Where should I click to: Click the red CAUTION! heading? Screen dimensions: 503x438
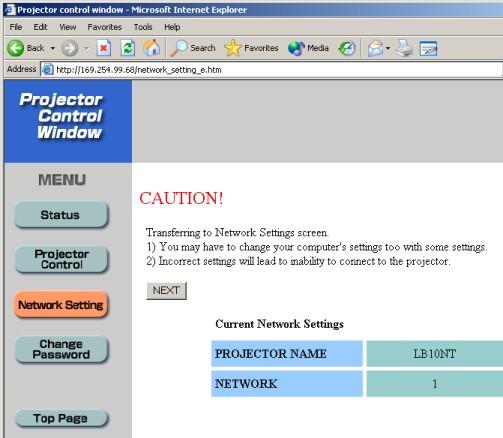click(181, 198)
